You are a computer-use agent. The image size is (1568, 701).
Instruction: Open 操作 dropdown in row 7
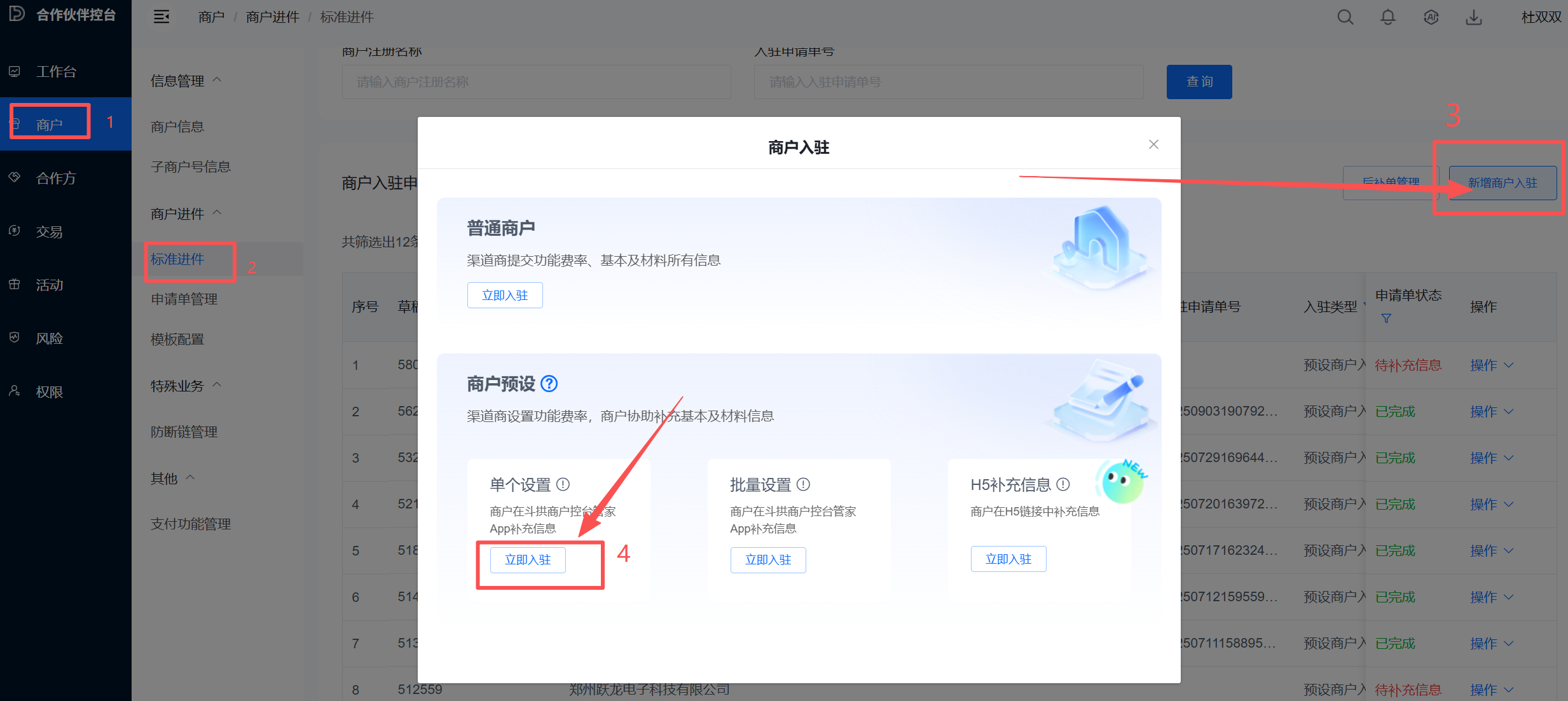(x=1492, y=644)
